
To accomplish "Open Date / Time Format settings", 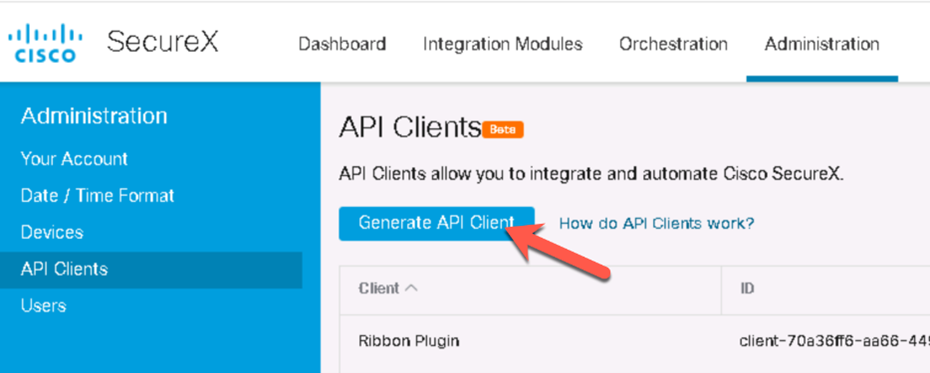I will [x=97, y=196].
